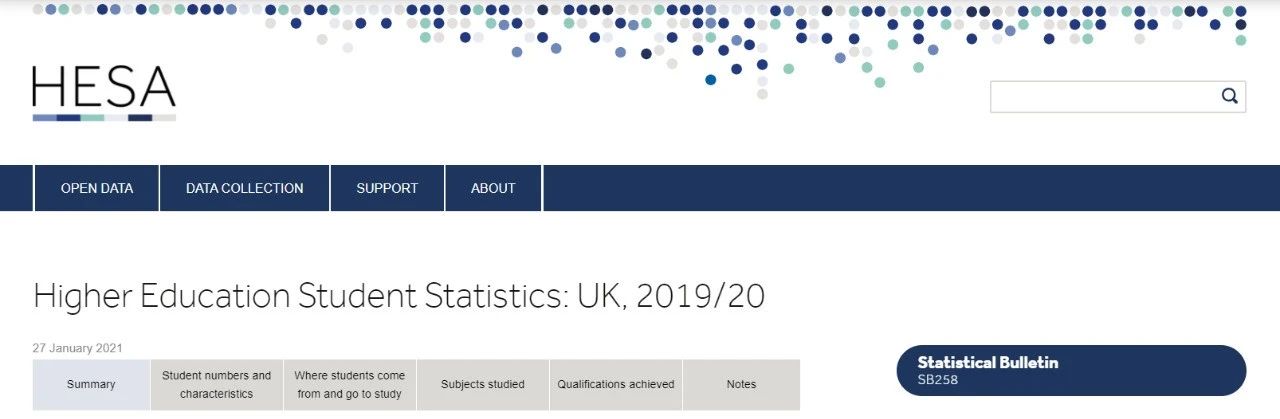Click the magnifying glass search icon
The height and width of the screenshot is (419, 1280).
tap(1229, 96)
